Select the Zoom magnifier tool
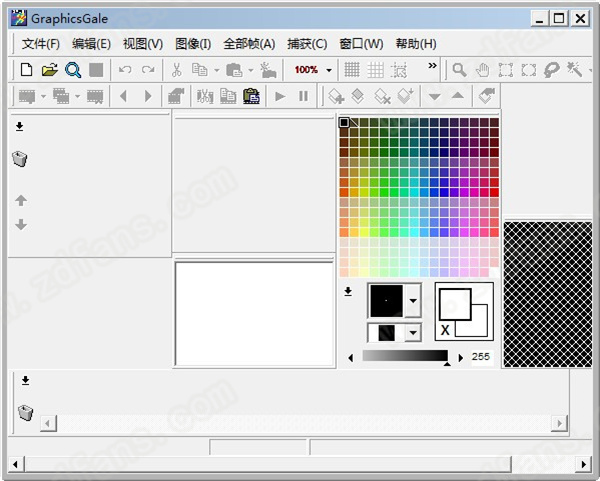 pos(459,70)
